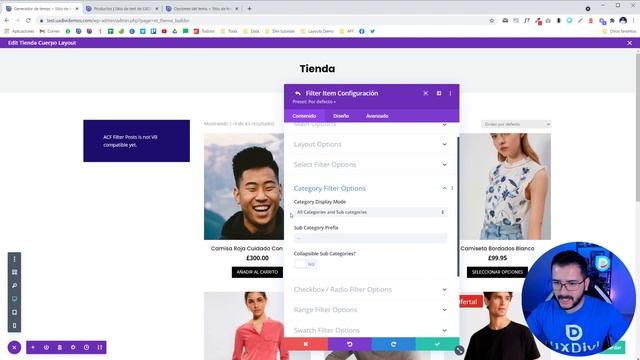640x360 pixels.
Task: Select phone view in left toolbar
Action: (14, 326)
